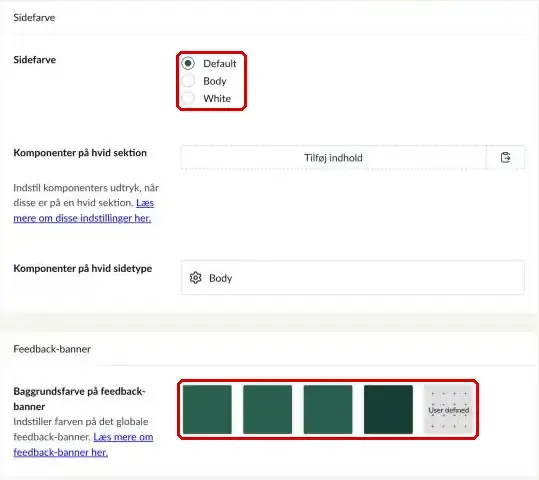Click the Komponenter på hvid sektion label
Screen dimensions: 539x480
click(80, 153)
